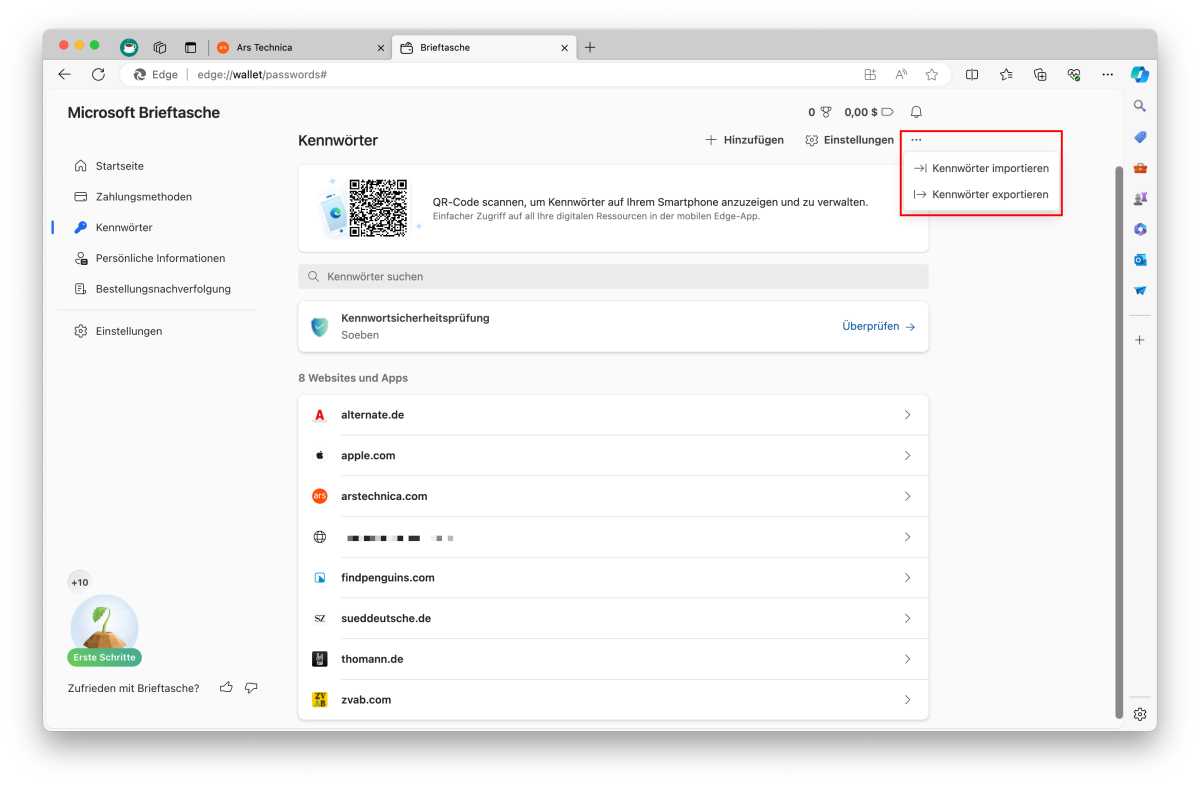This screenshot has height=788, width=1200.
Task: Select the Brieftasche tab
Action: [483, 47]
